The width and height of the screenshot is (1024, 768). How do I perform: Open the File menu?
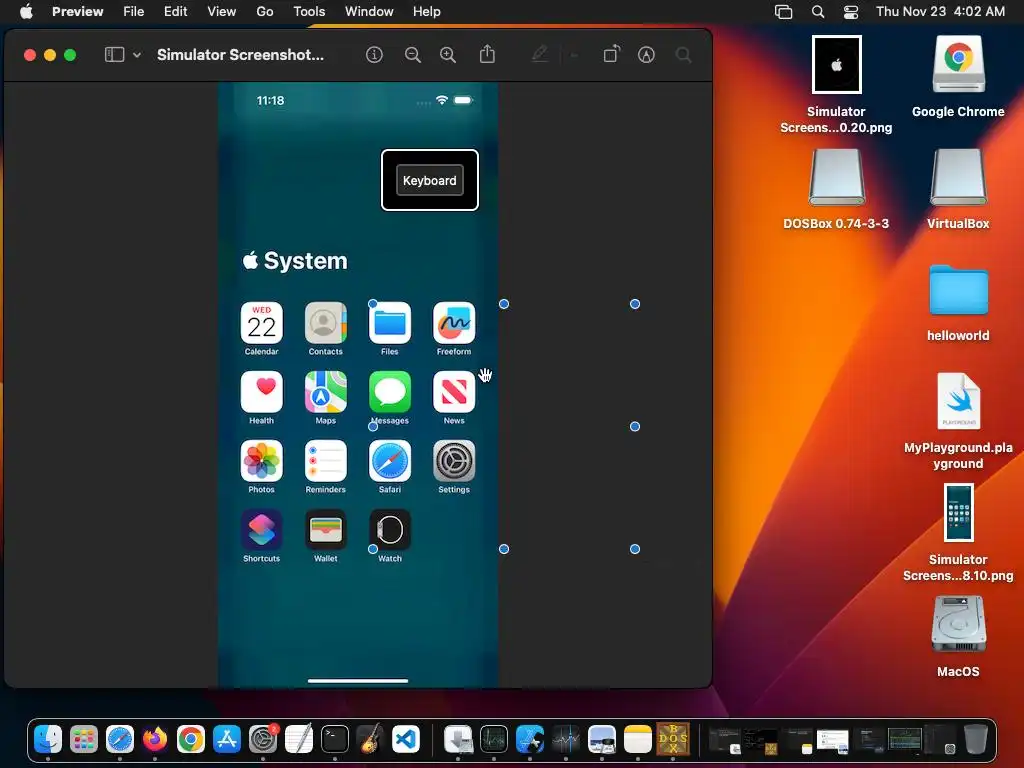[x=134, y=11]
